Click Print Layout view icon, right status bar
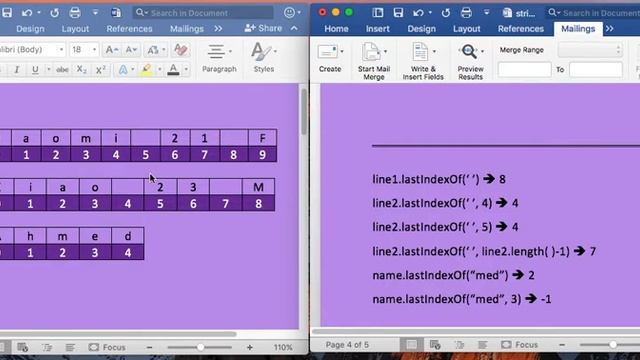 click(x=411, y=345)
